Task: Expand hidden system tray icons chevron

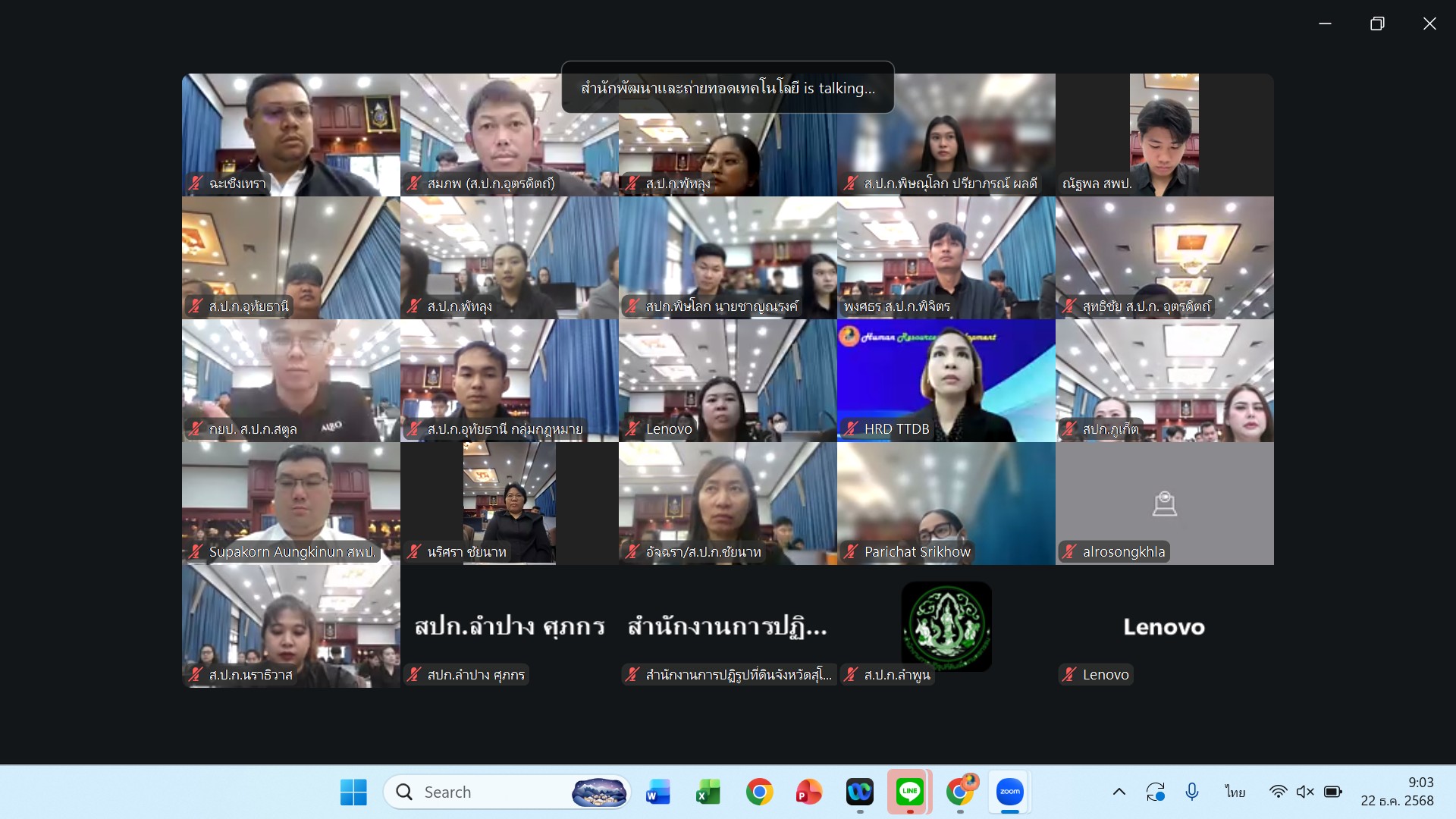Action: click(x=1119, y=792)
